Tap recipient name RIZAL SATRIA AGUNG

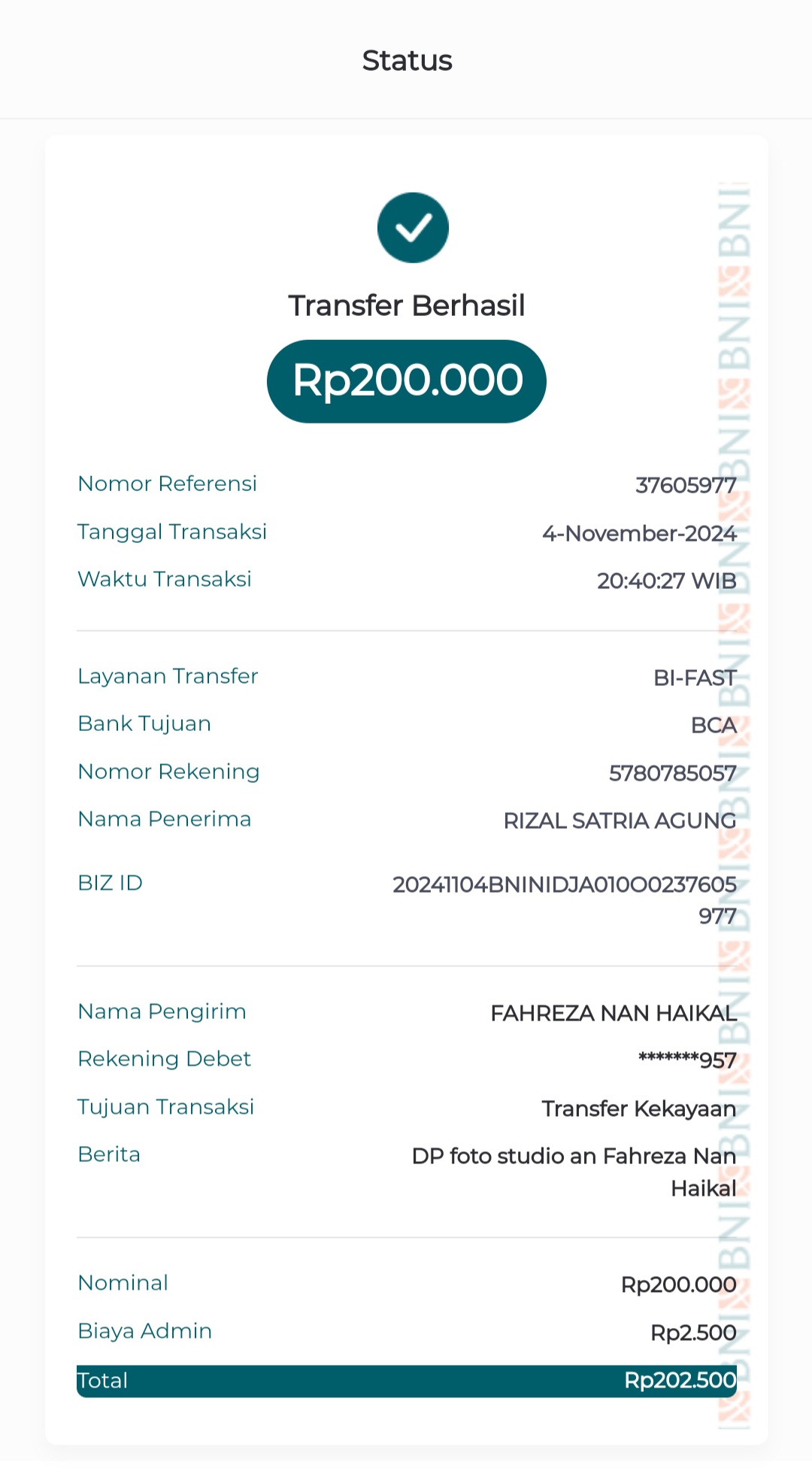[620, 821]
